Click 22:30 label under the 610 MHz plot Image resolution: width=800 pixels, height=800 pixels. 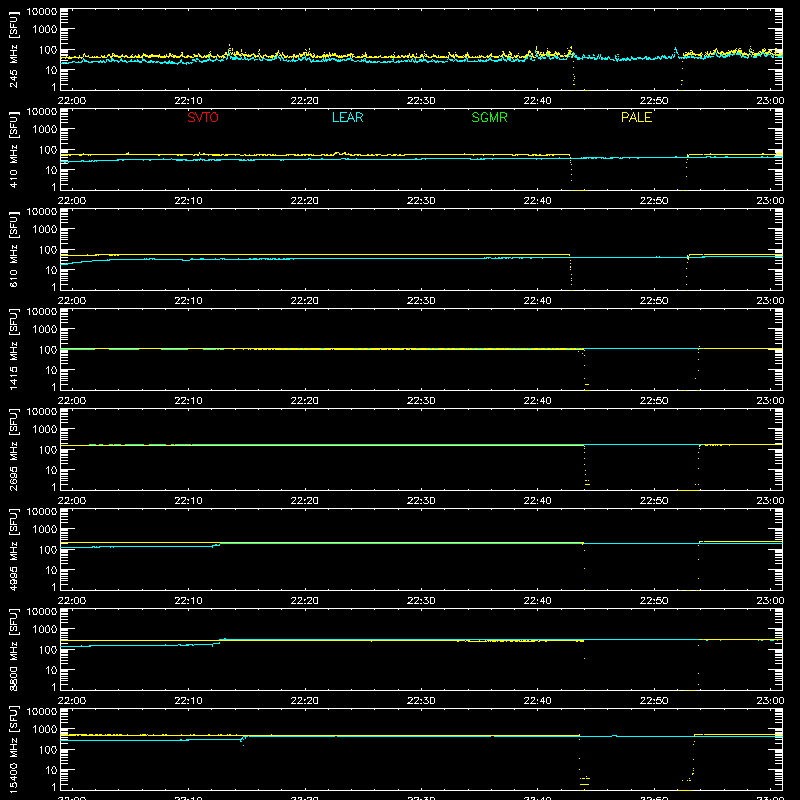[x=421, y=301]
